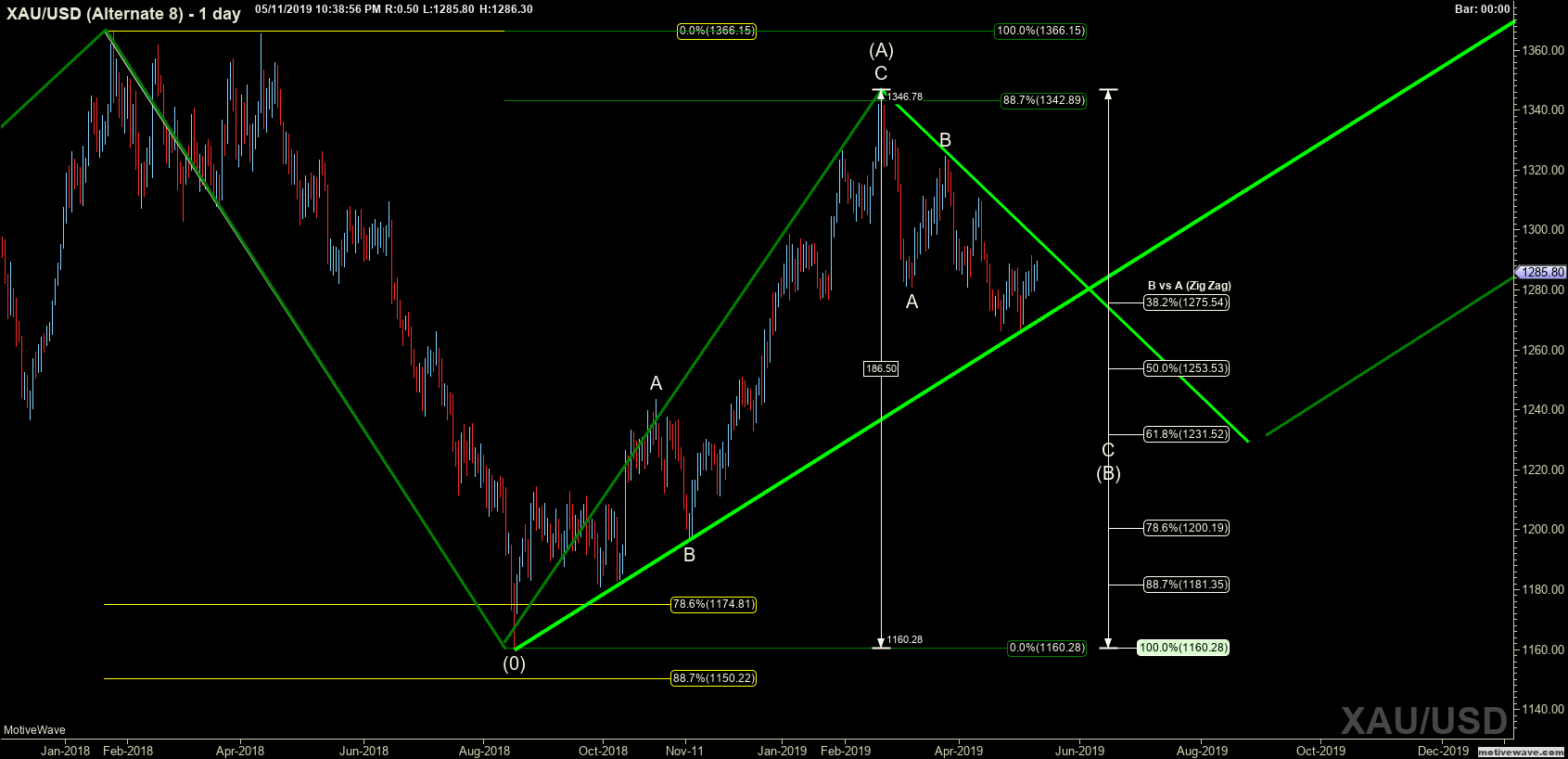The width and height of the screenshot is (1568, 759).
Task: Click the (0) wave origin label
Action: (514, 663)
